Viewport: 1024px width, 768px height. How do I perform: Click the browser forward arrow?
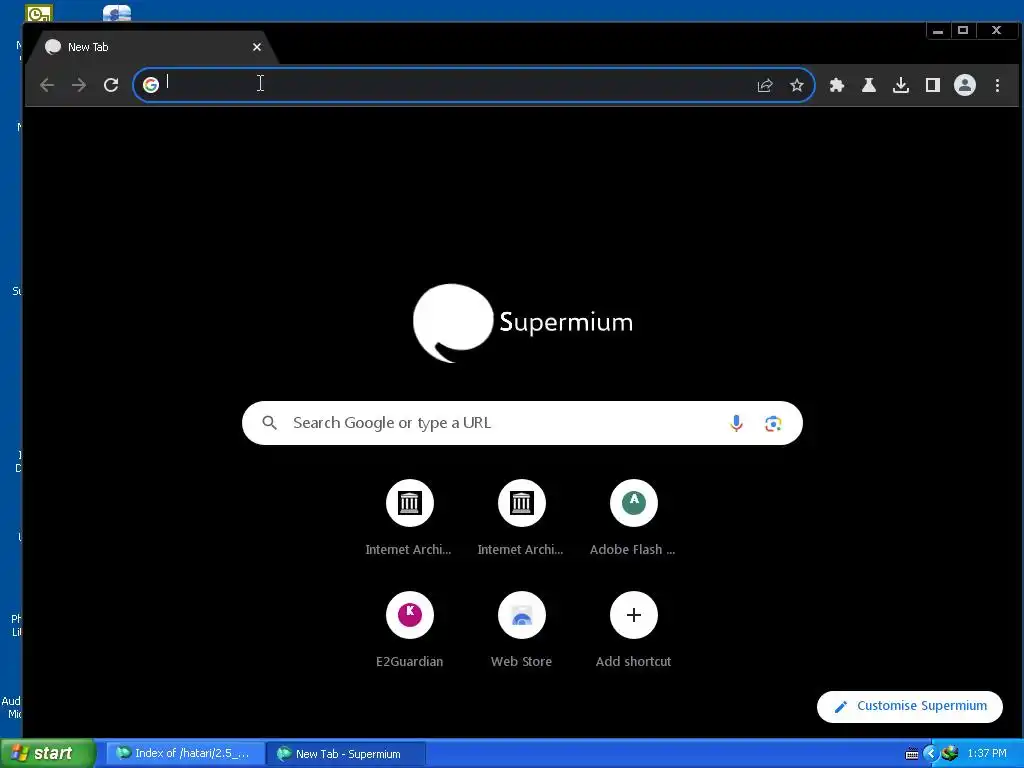click(78, 85)
